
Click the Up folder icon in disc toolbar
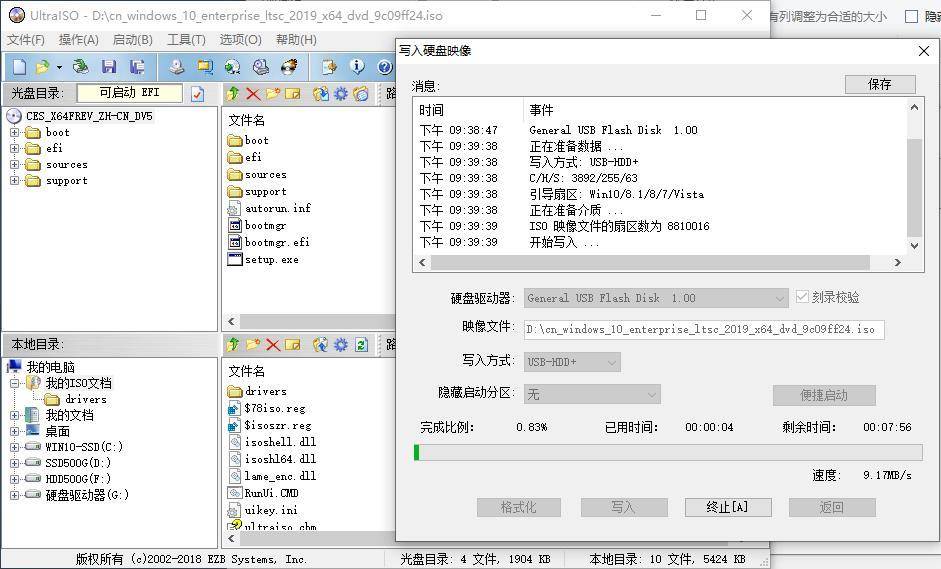[233, 93]
